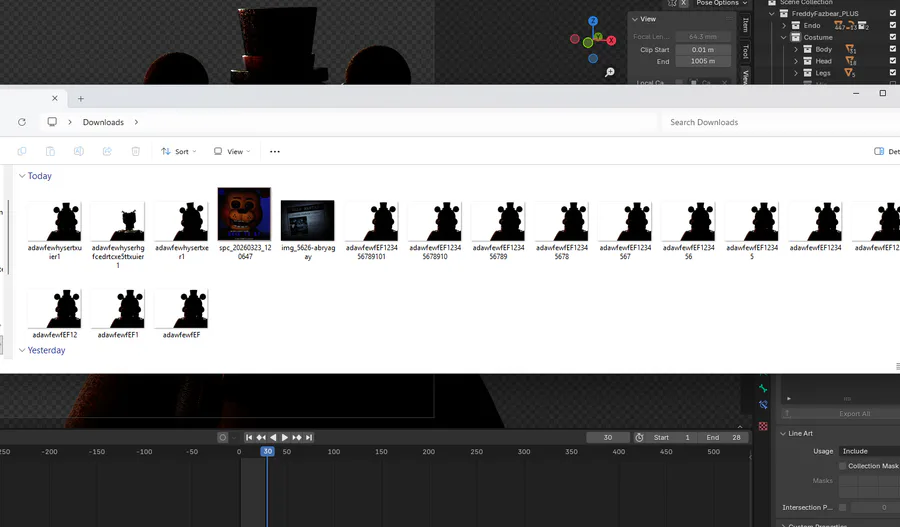Snap view to the green negative Y axis gizmo
The image size is (900, 527).
coord(588,43)
